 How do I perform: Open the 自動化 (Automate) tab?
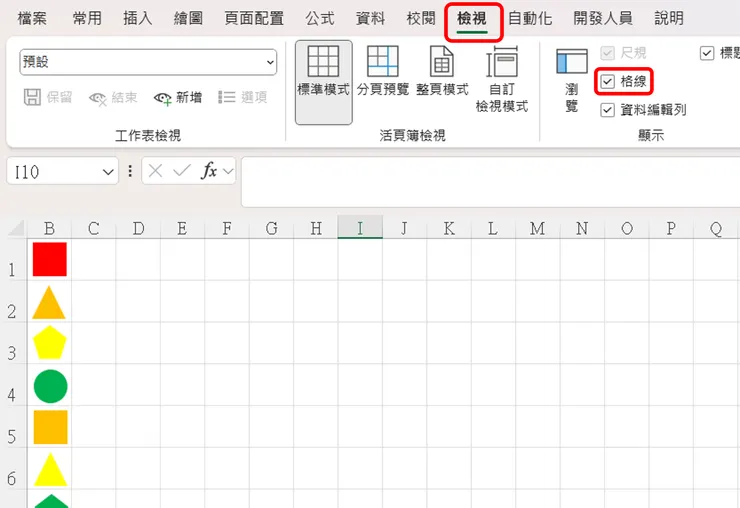[530, 18]
